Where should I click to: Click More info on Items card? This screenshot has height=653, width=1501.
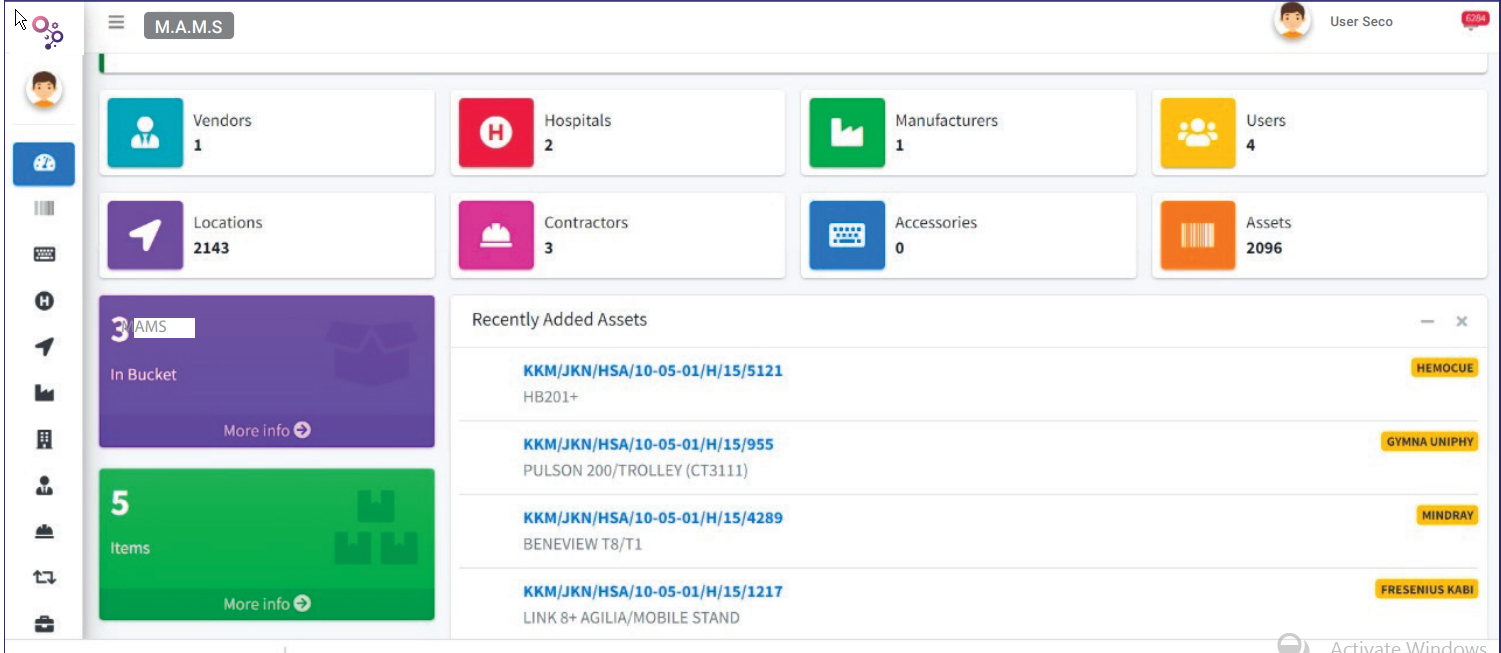pyautogui.click(x=266, y=604)
